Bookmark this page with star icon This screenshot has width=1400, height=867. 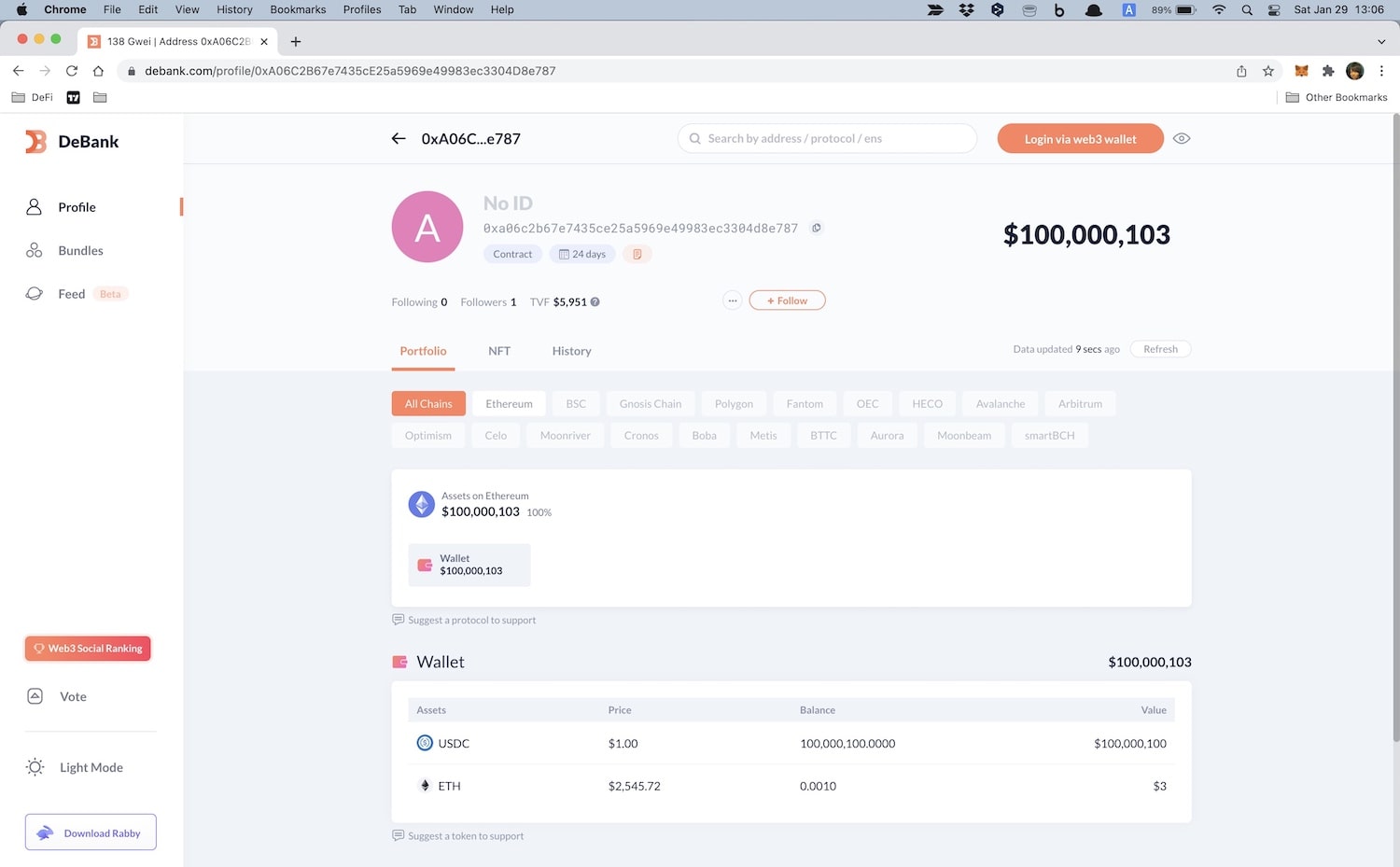1268,71
